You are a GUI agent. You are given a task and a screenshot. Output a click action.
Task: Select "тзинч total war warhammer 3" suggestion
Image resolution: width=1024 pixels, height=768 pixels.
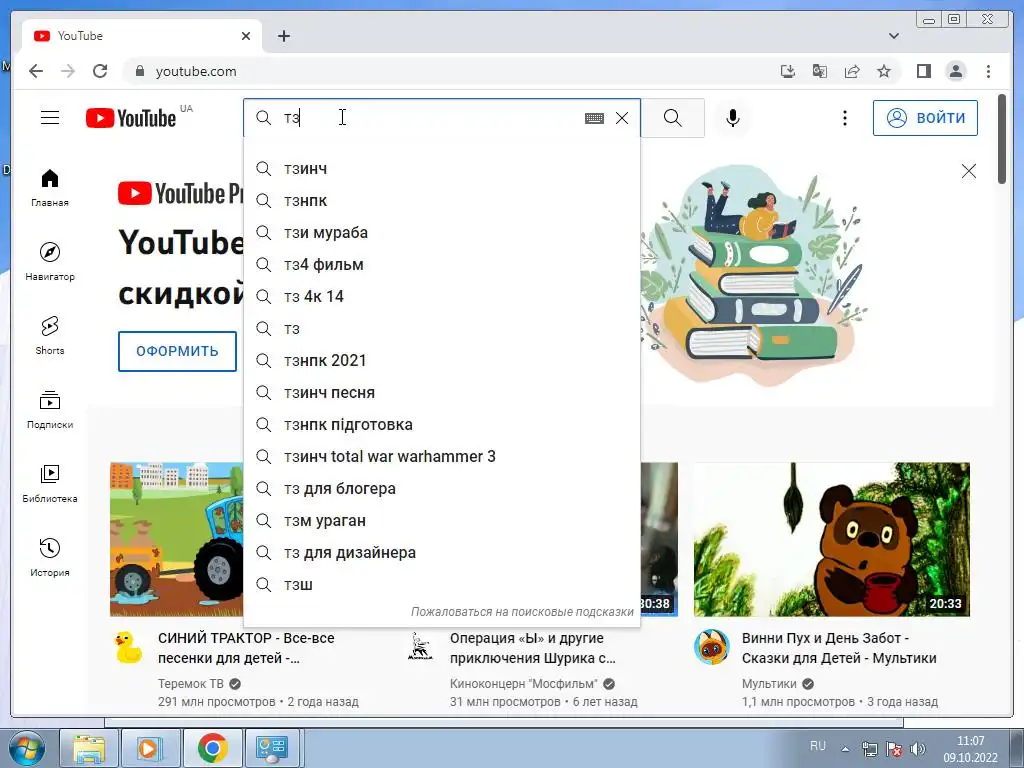tap(441, 456)
